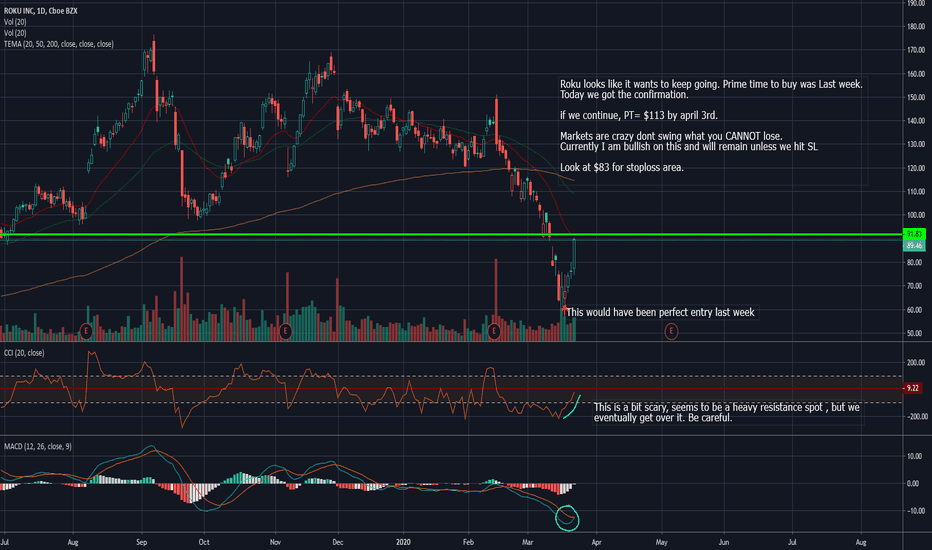Click the 89.46 current price label
Image resolution: width=932 pixels, height=550 pixels.
tap(914, 245)
